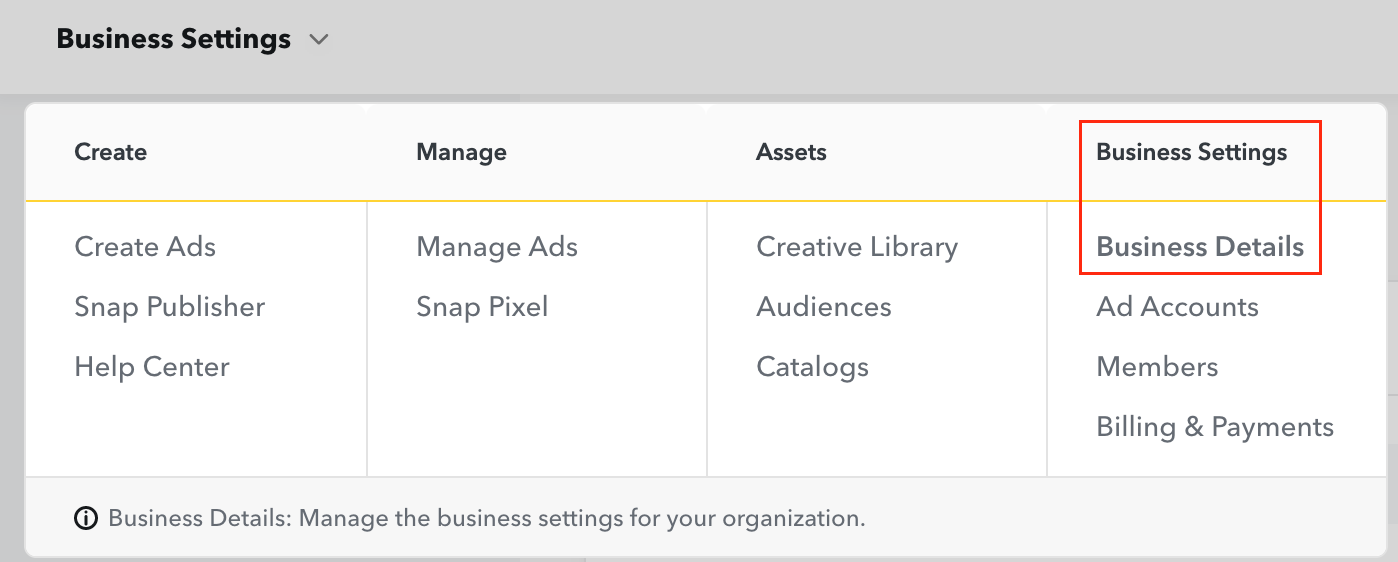The image size is (1398, 562).
Task: Click the Business Details description text in the footer
Action: 486,519
